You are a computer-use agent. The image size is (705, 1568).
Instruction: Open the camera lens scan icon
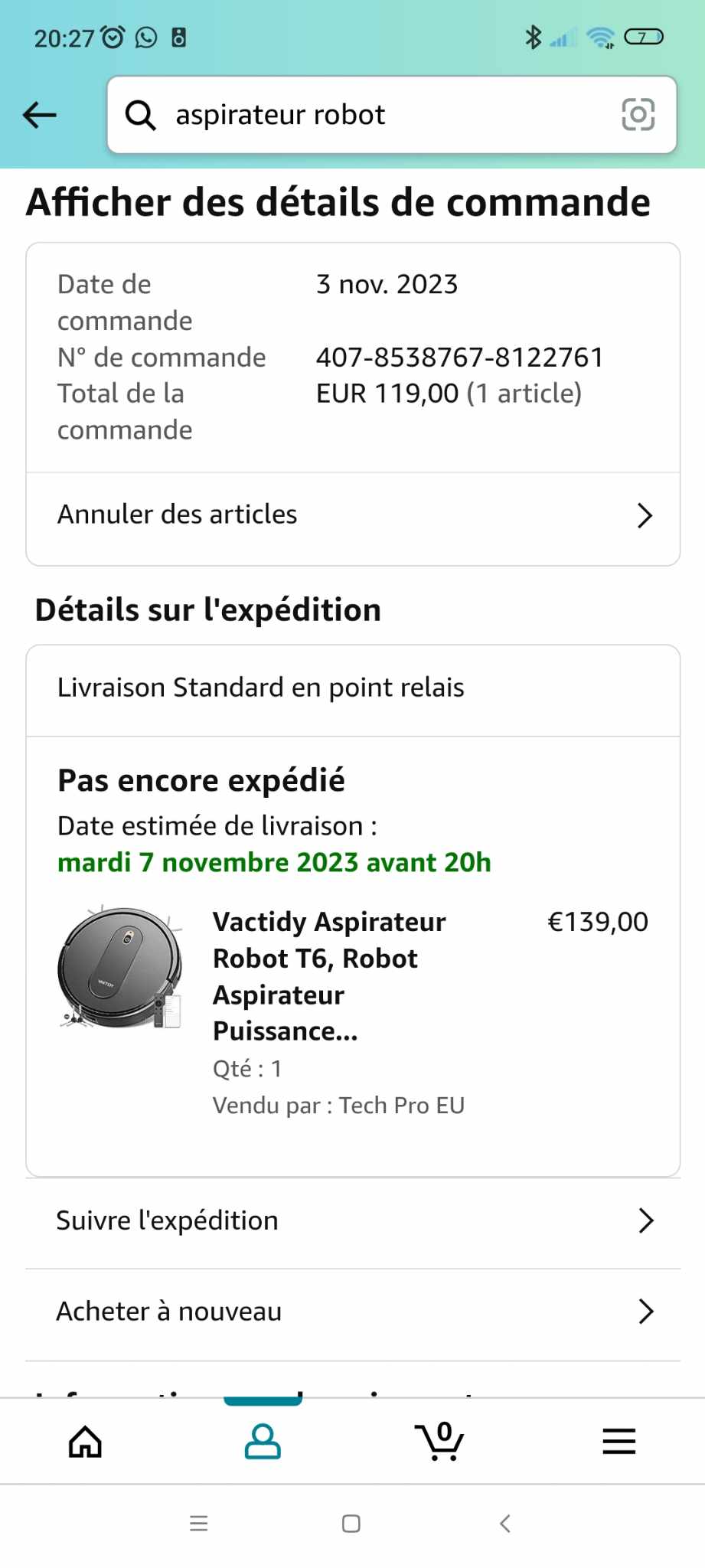[x=638, y=115]
